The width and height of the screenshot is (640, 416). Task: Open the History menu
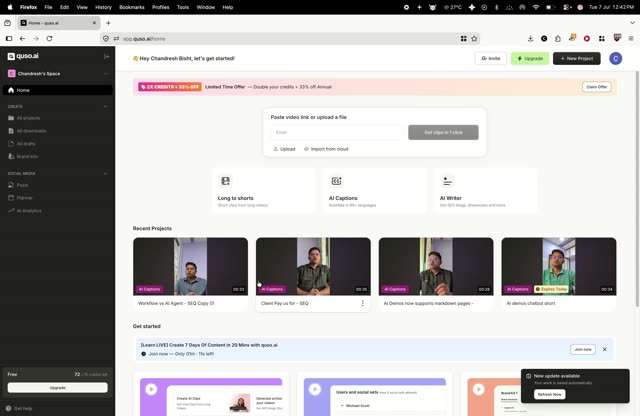coord(103,7)
